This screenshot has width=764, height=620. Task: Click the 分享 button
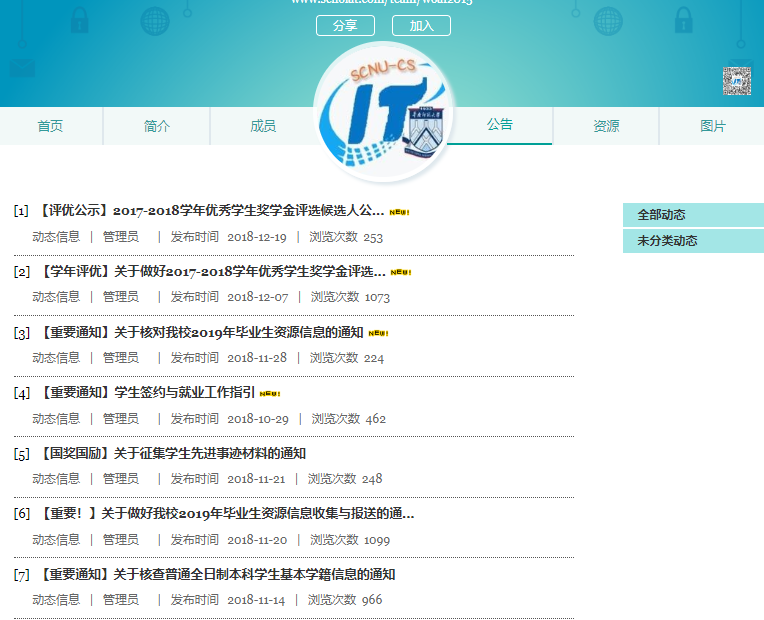345,26
